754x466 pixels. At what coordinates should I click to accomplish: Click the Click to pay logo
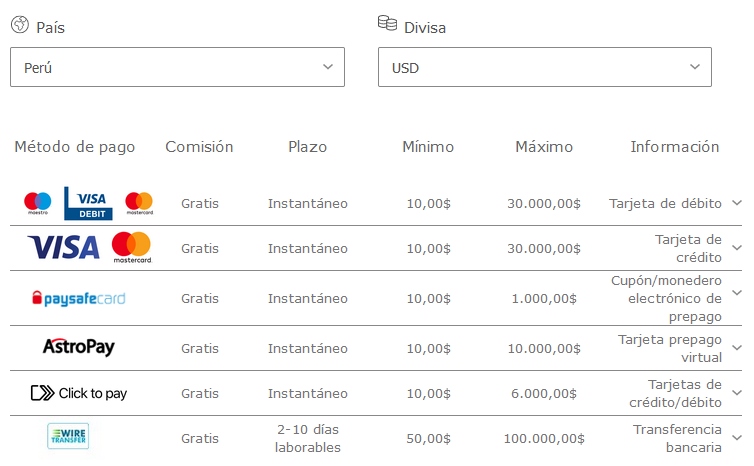(79, 393)
